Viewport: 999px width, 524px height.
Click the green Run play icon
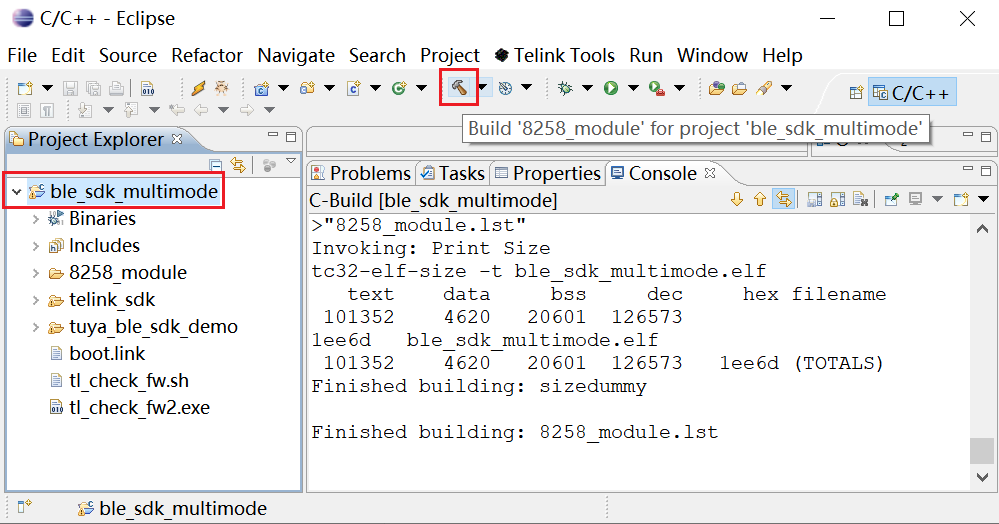tap(611, 88)
